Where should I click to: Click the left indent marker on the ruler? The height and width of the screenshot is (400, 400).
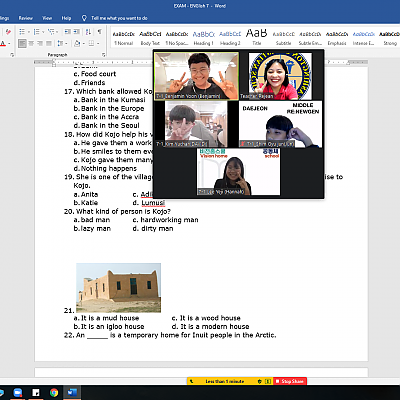coord(54,62)
